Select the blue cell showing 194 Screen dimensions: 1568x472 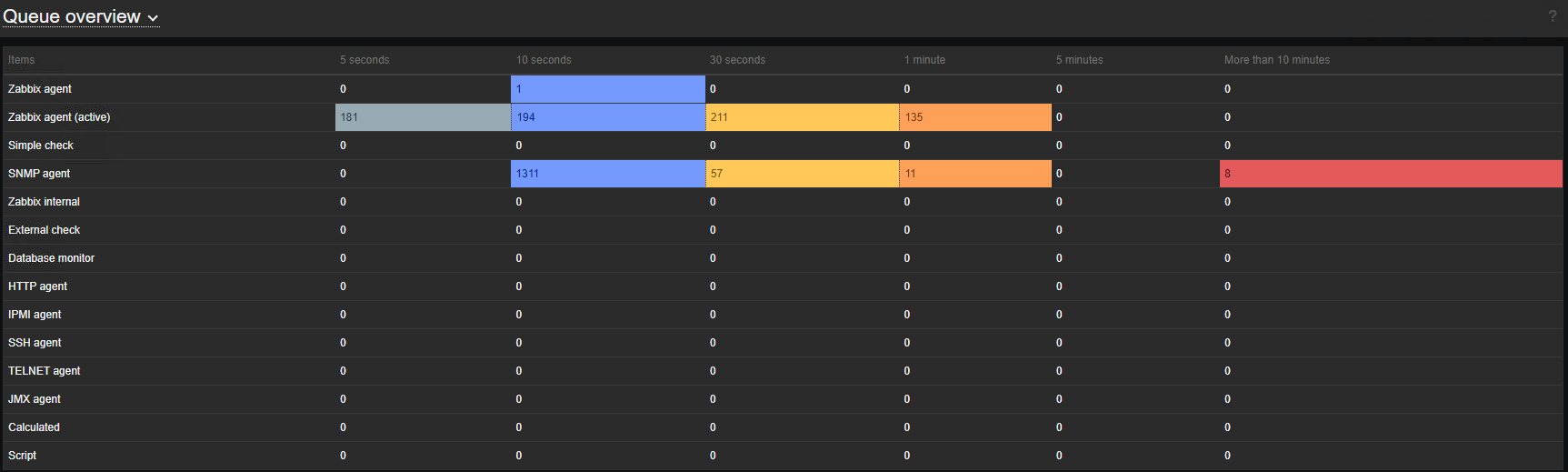(x=607, y=117)
